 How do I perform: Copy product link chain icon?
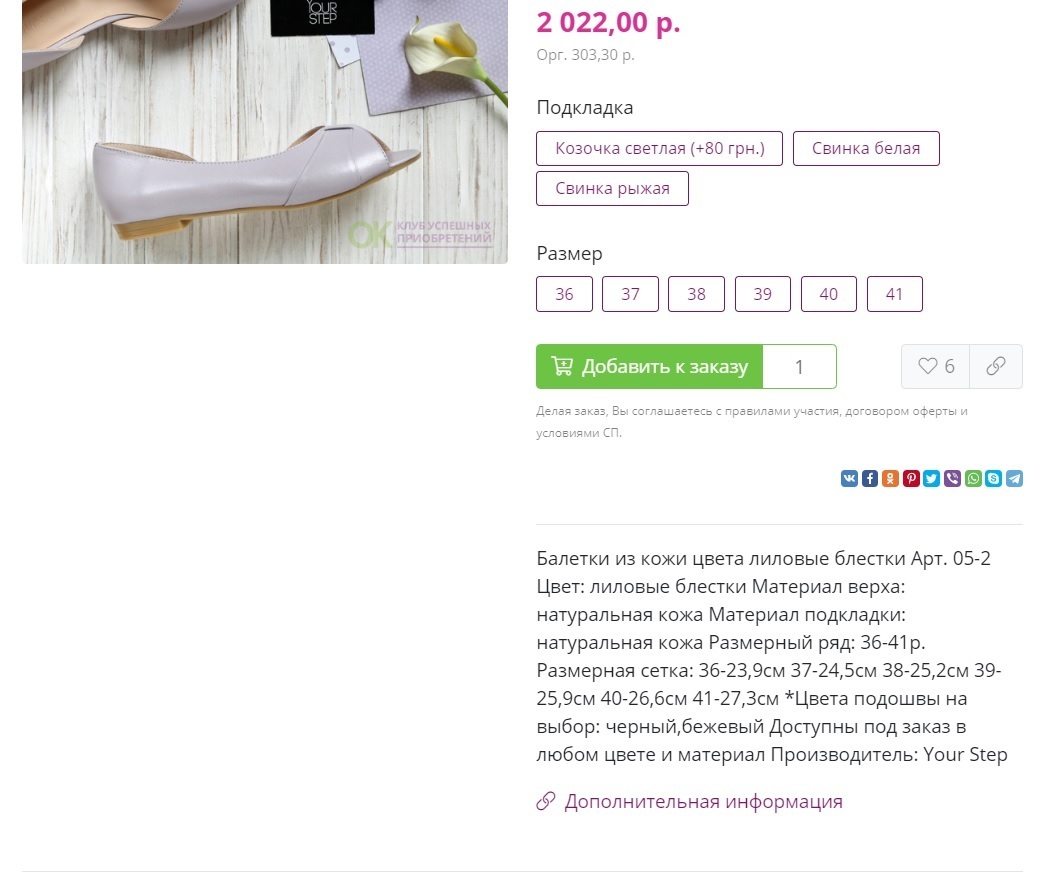[x=996, y=366]
